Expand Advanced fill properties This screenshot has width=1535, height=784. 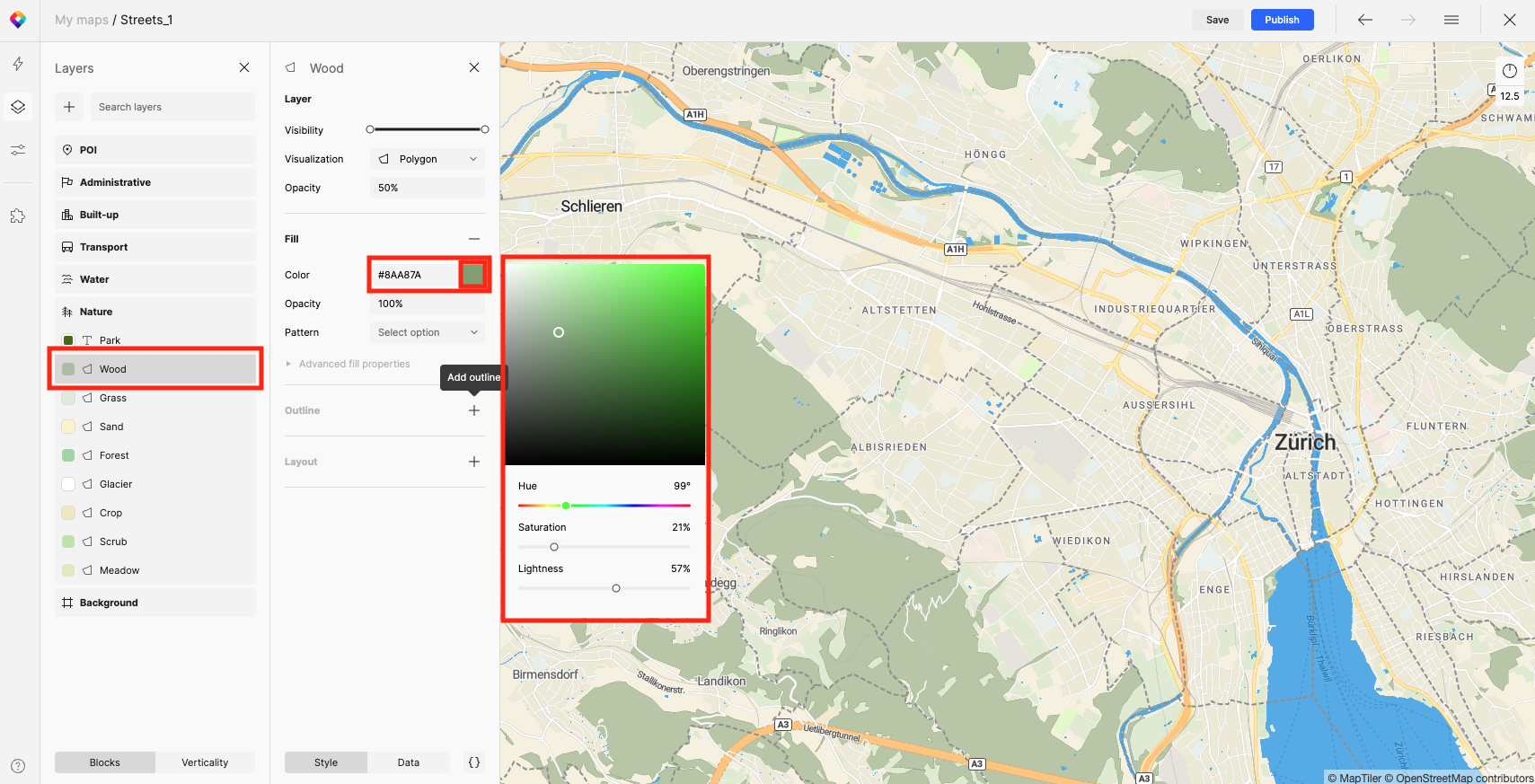(354, 364)
